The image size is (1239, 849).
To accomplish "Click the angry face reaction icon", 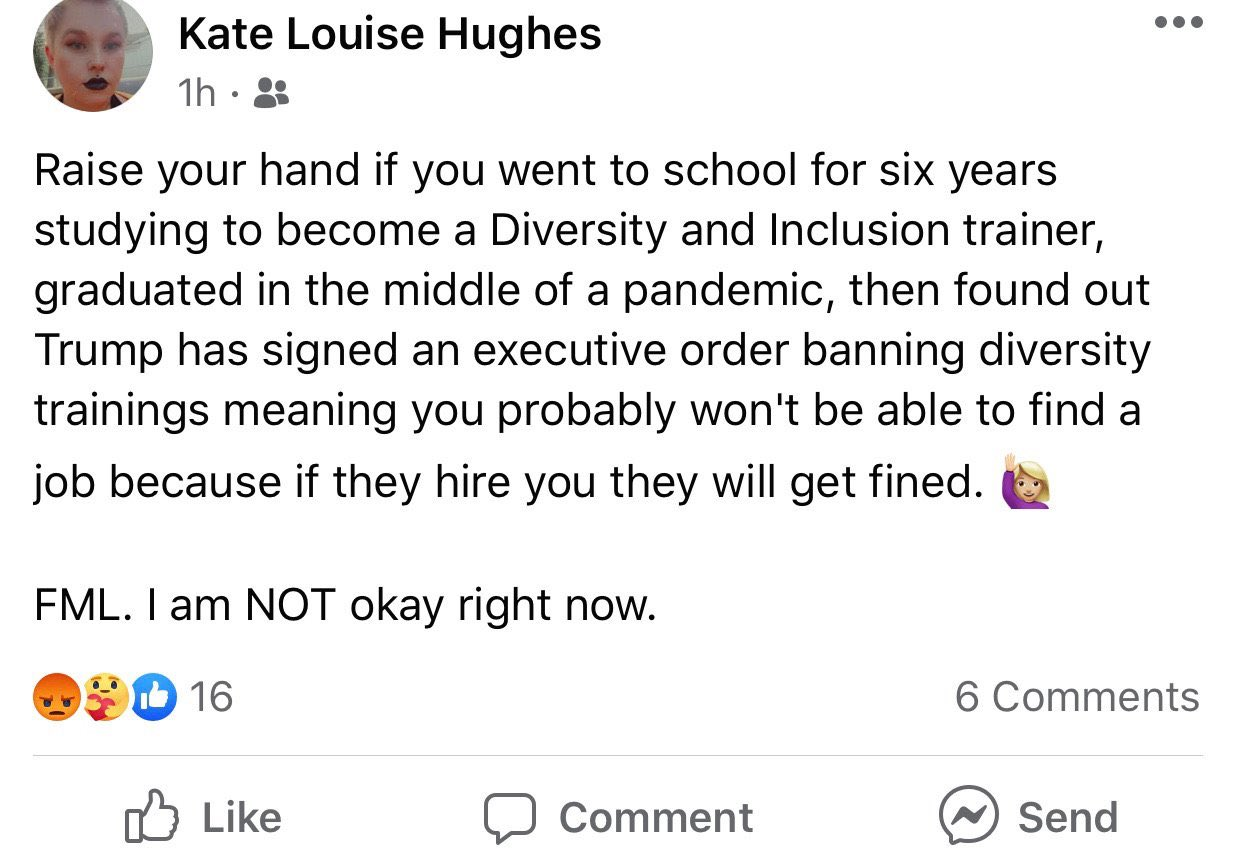I will click(55, 698).
